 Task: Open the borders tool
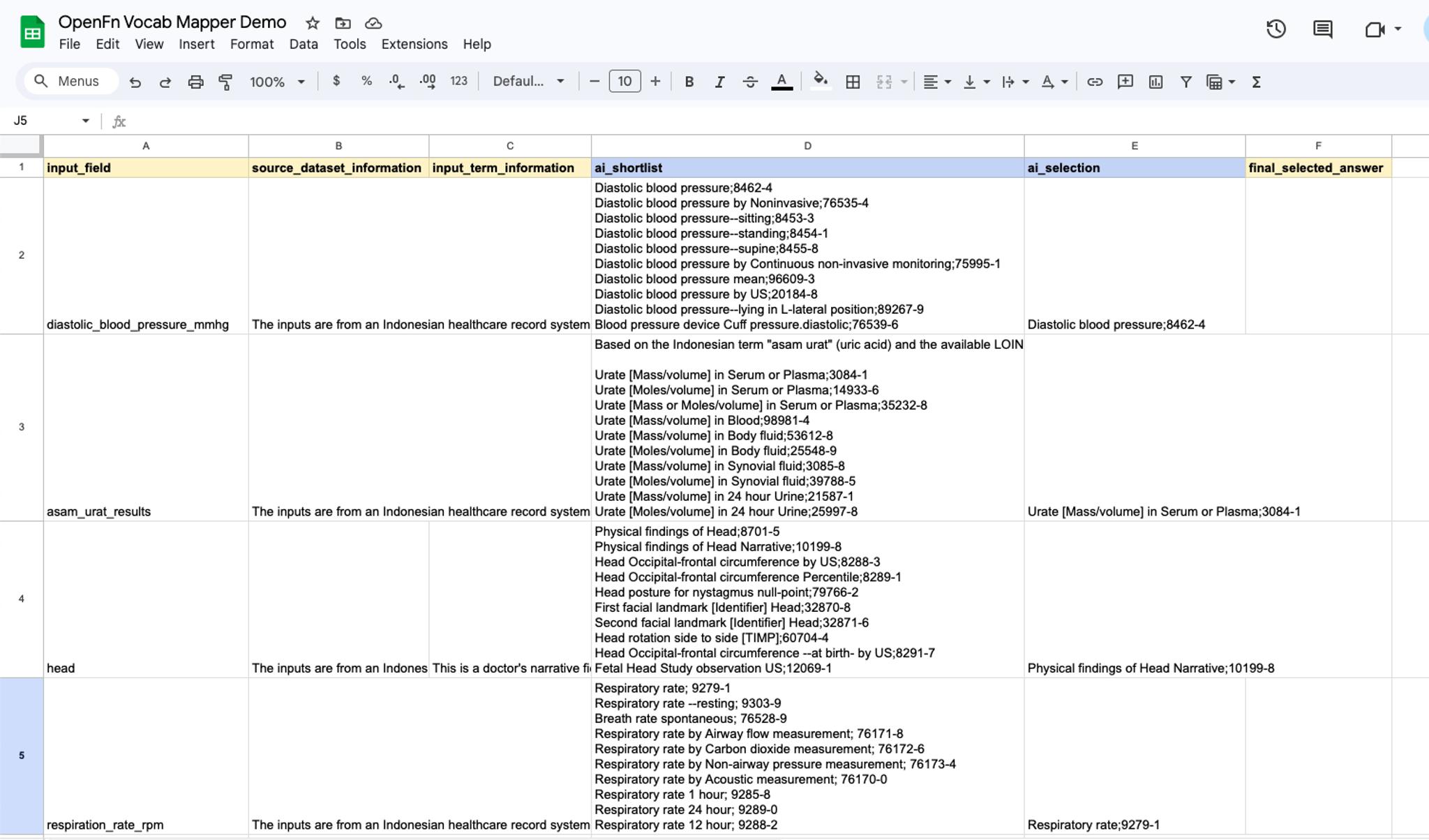852,82
